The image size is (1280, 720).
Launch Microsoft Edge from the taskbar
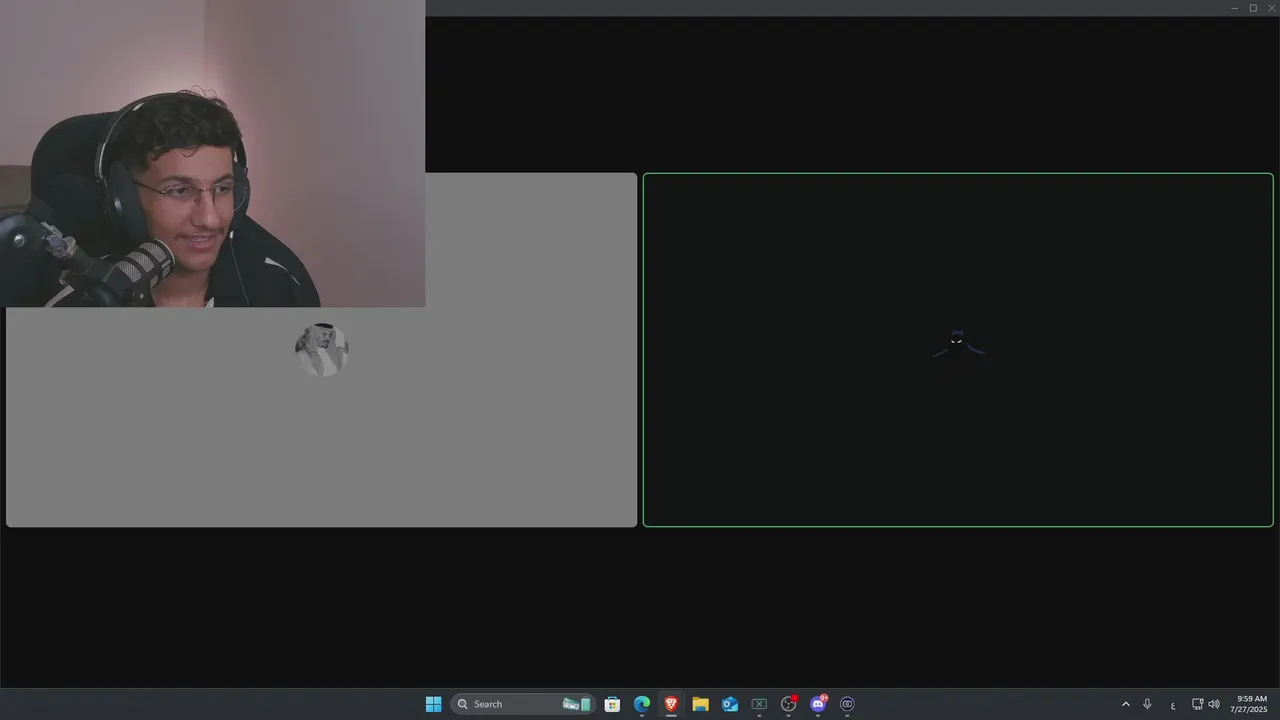tap(642, 704)
